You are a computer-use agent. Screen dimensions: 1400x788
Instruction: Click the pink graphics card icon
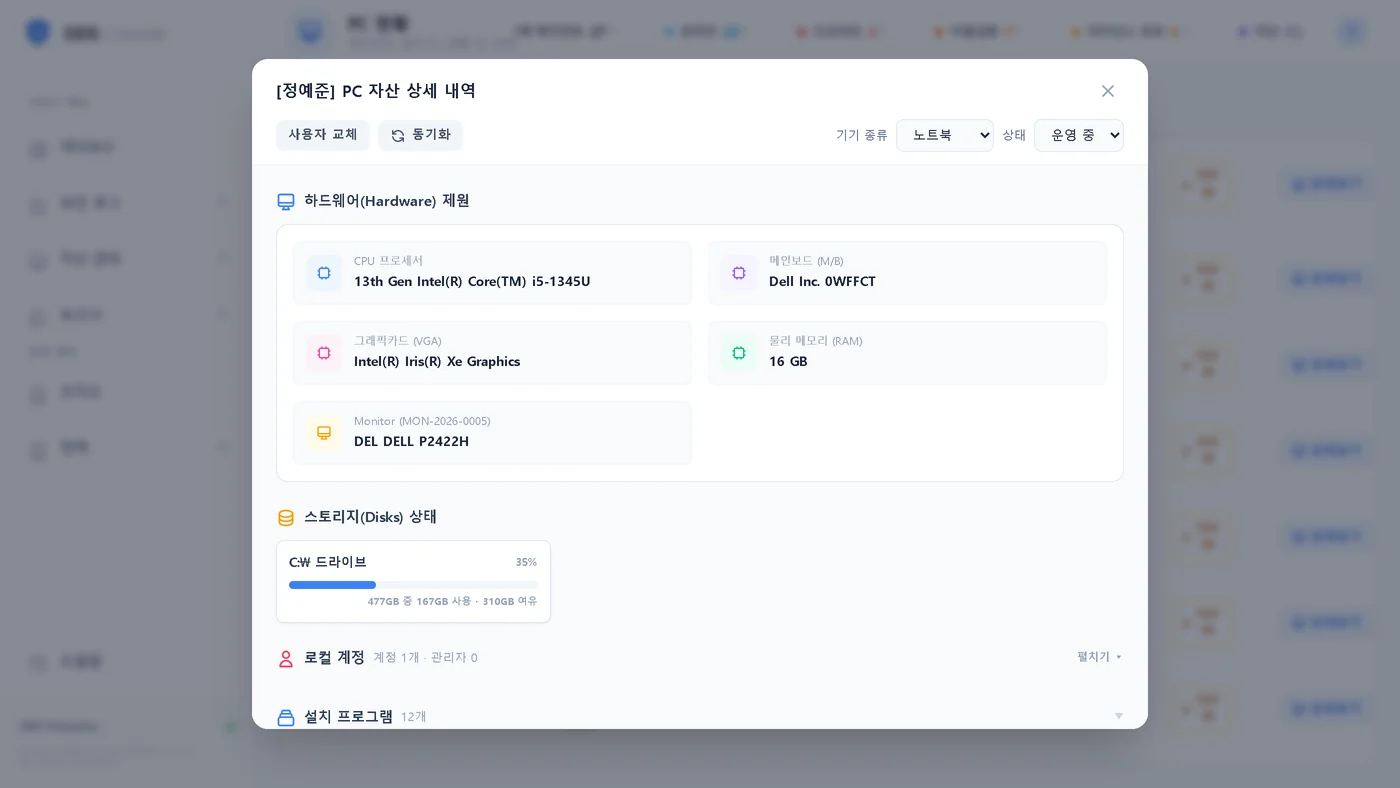pos(324,353)
